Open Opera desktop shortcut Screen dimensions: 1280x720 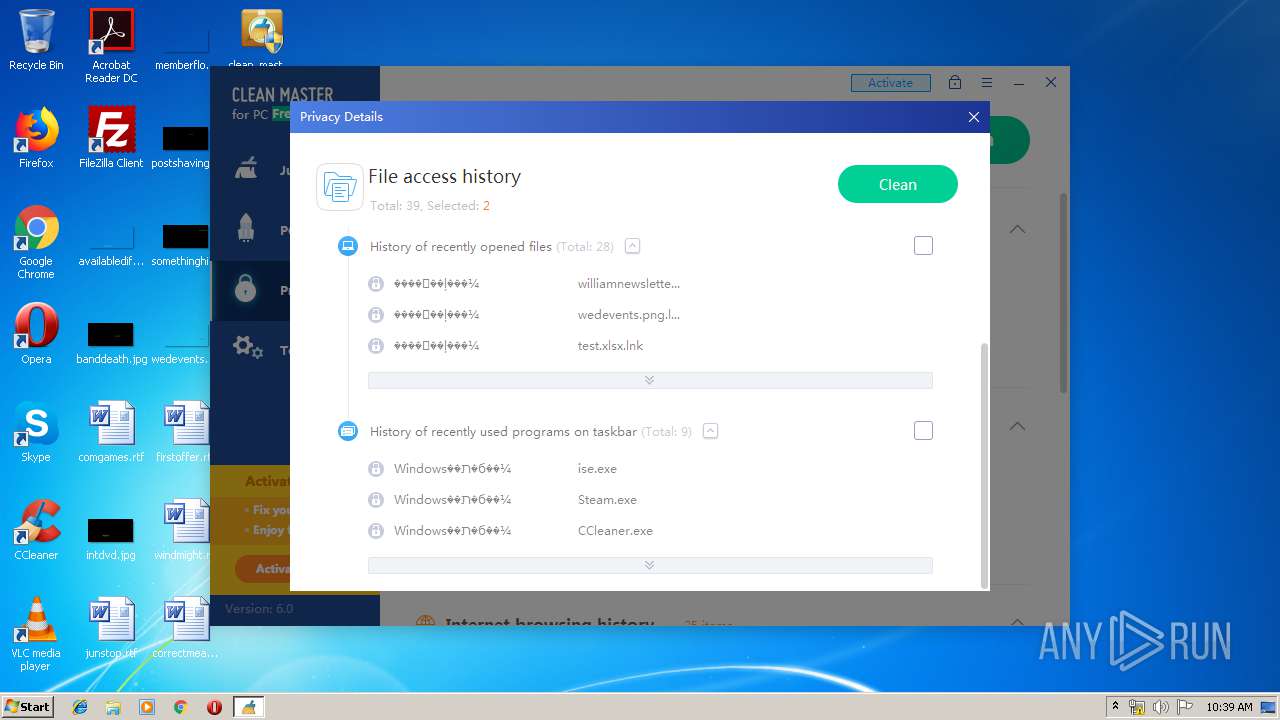[36, 334]
